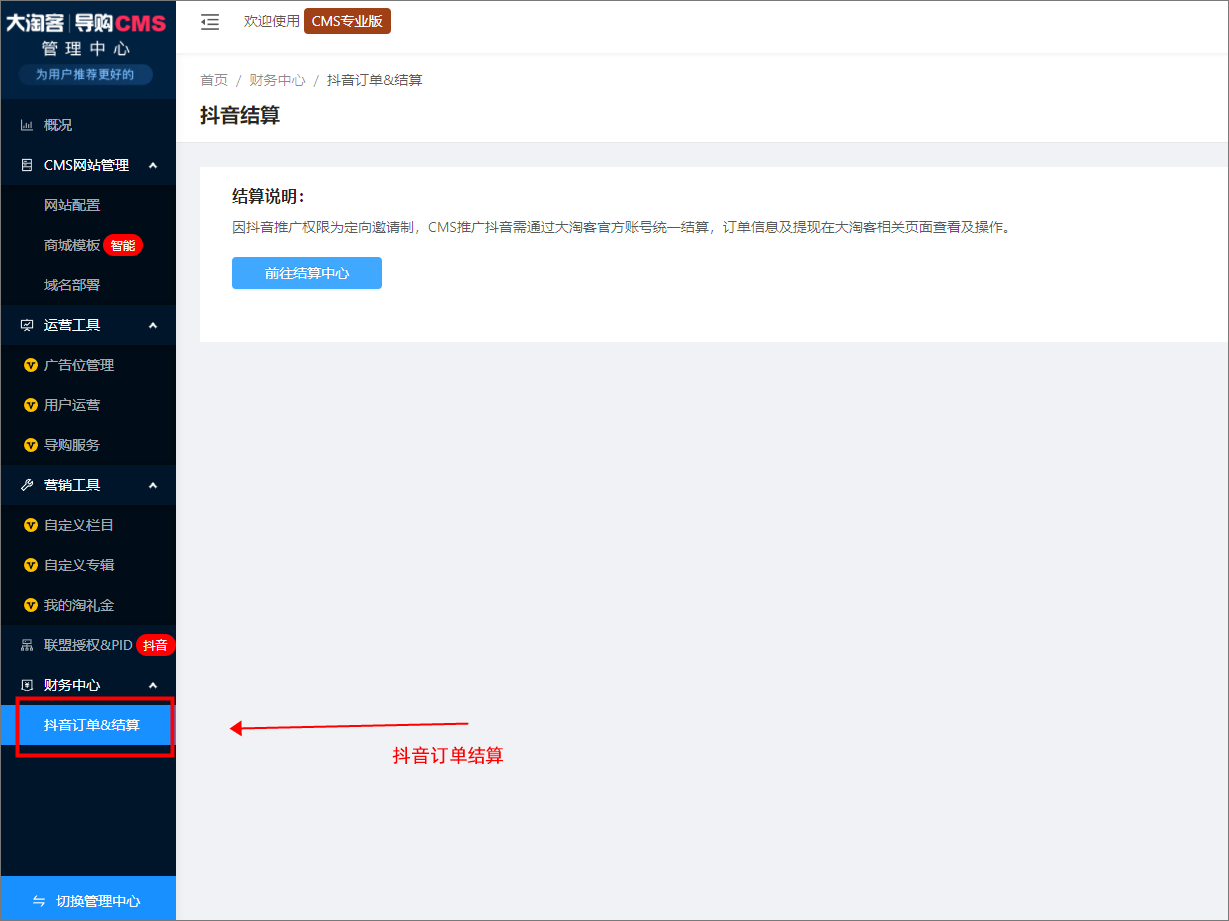Image resolution: width=1229 pixels, height=921 pixels.
Task: Click the CMS网站管理 document icon
Action: point(27,165)
